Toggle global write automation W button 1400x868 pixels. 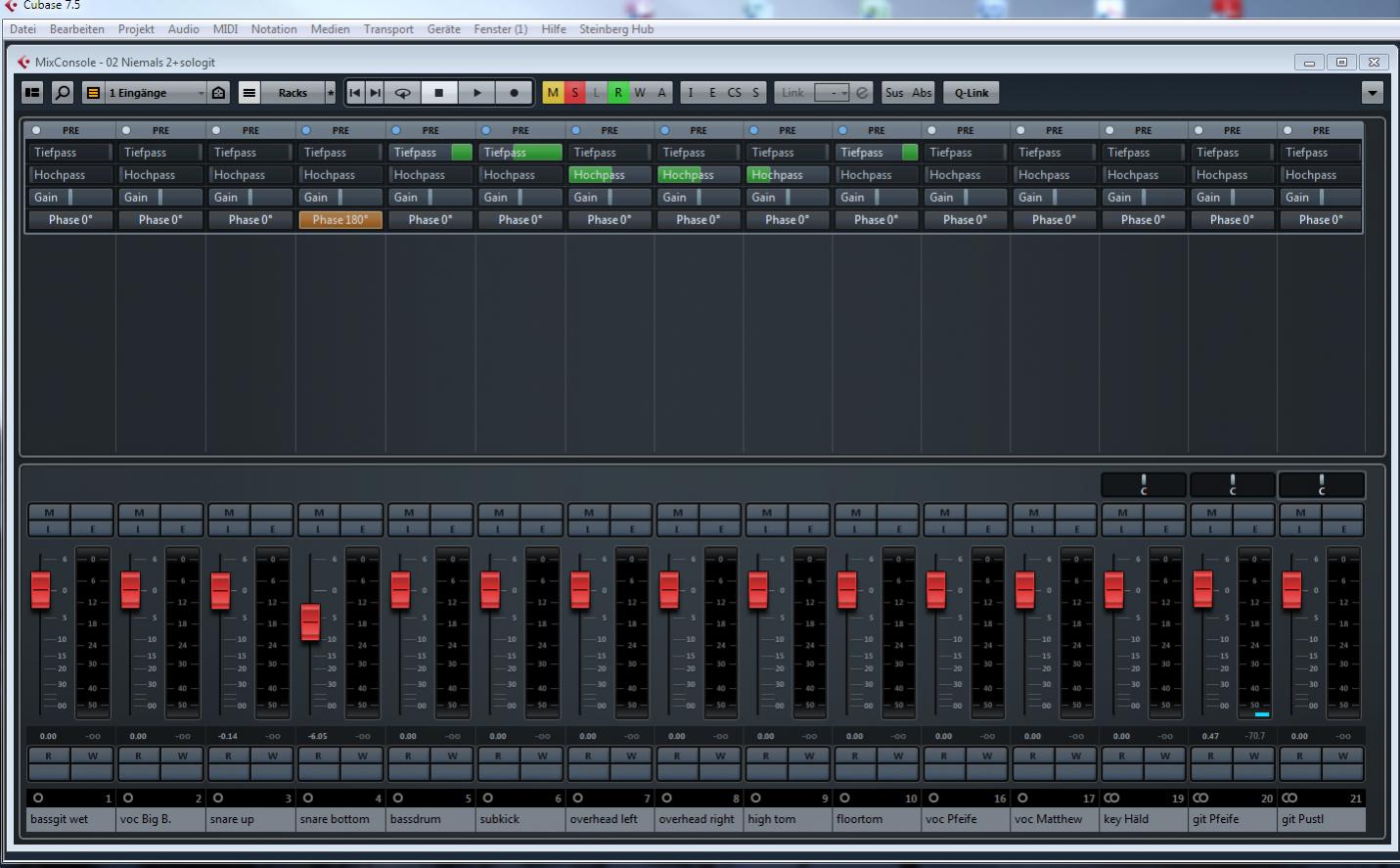639,93
